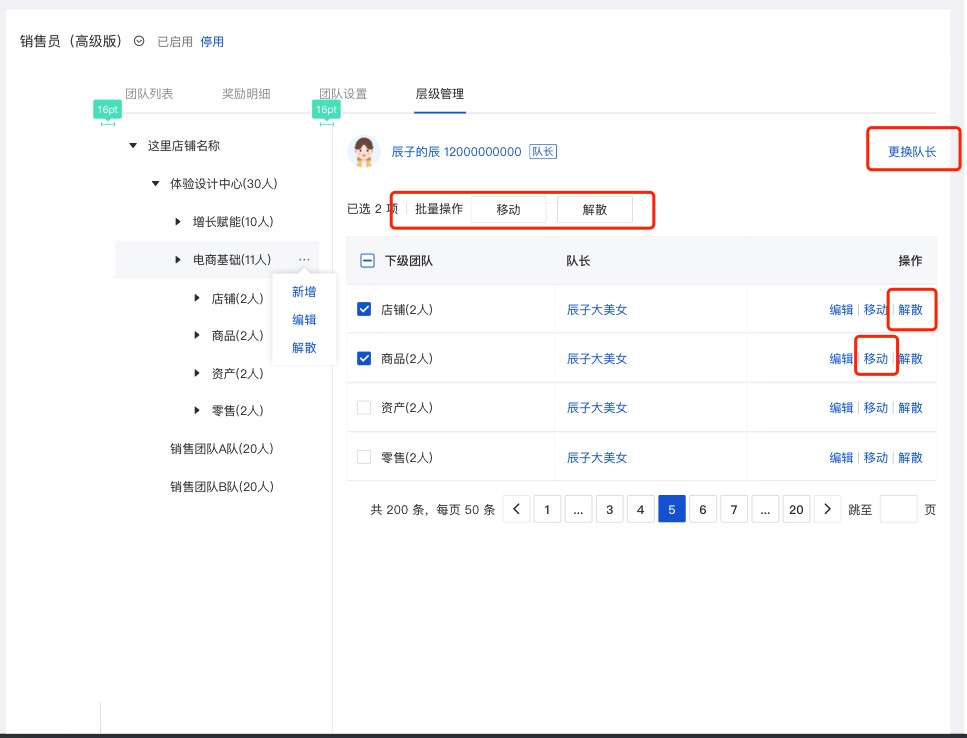
Task: Click the team leader avatar icon
Action: click(364, 152)
